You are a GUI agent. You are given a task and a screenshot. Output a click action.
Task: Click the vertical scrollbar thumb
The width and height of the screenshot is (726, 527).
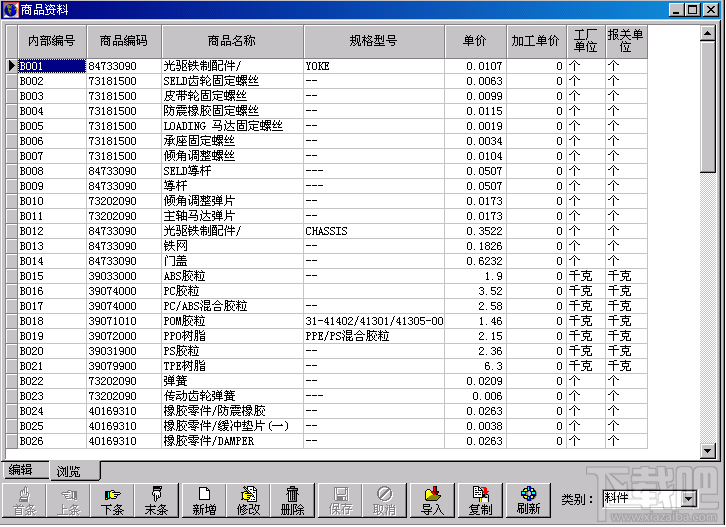pyautogui.click(x=707, y=107)
